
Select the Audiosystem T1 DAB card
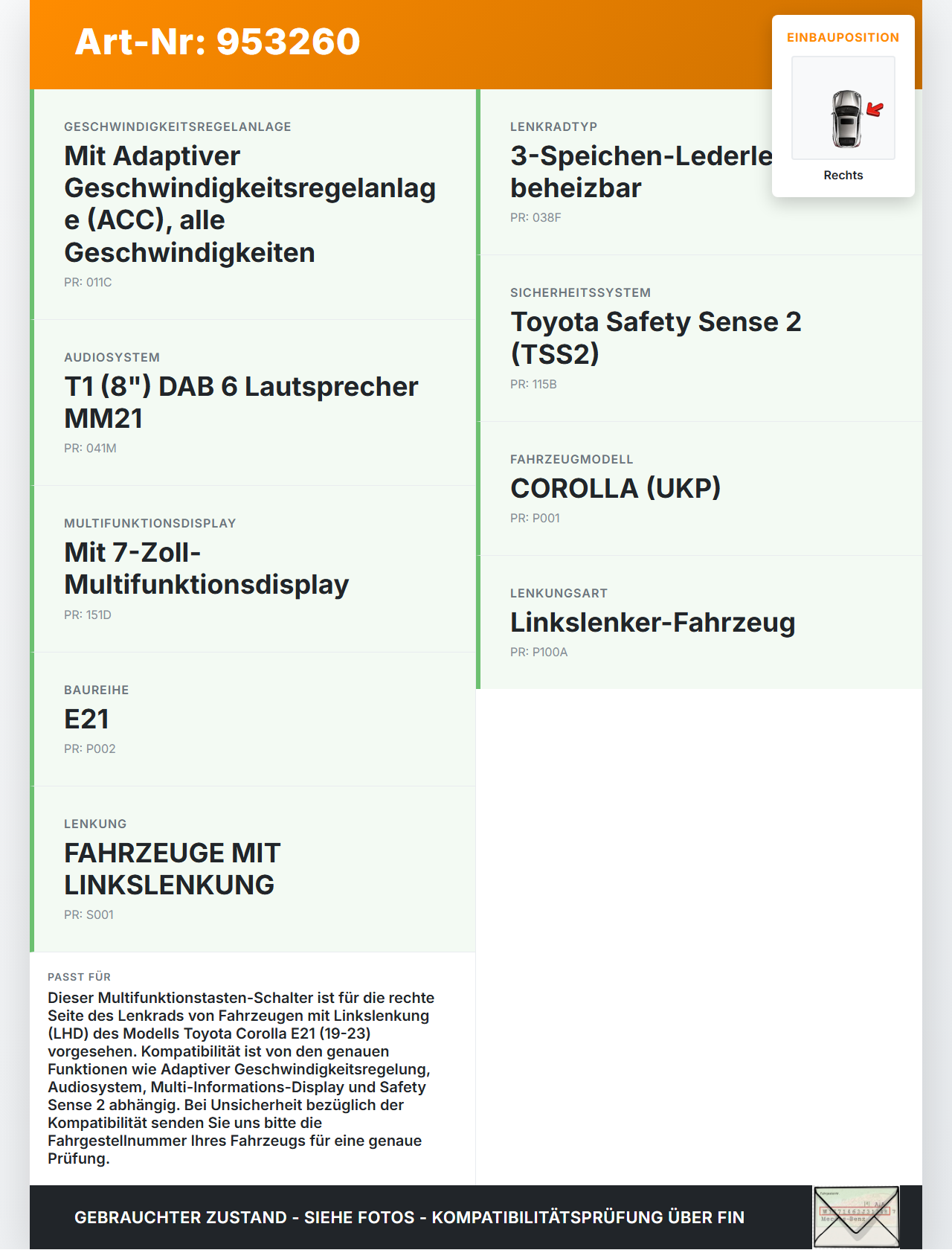click(253, 403)
